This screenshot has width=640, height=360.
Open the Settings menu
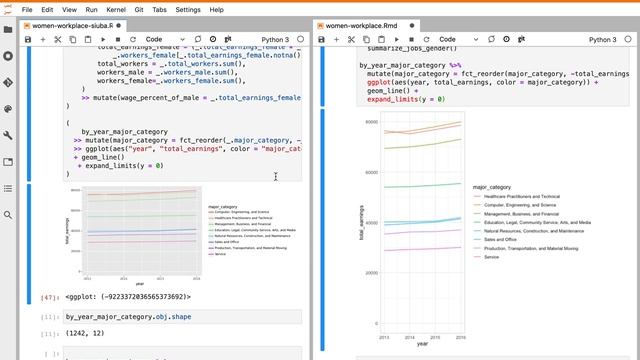pyautogui.click(x=188, y=9)
